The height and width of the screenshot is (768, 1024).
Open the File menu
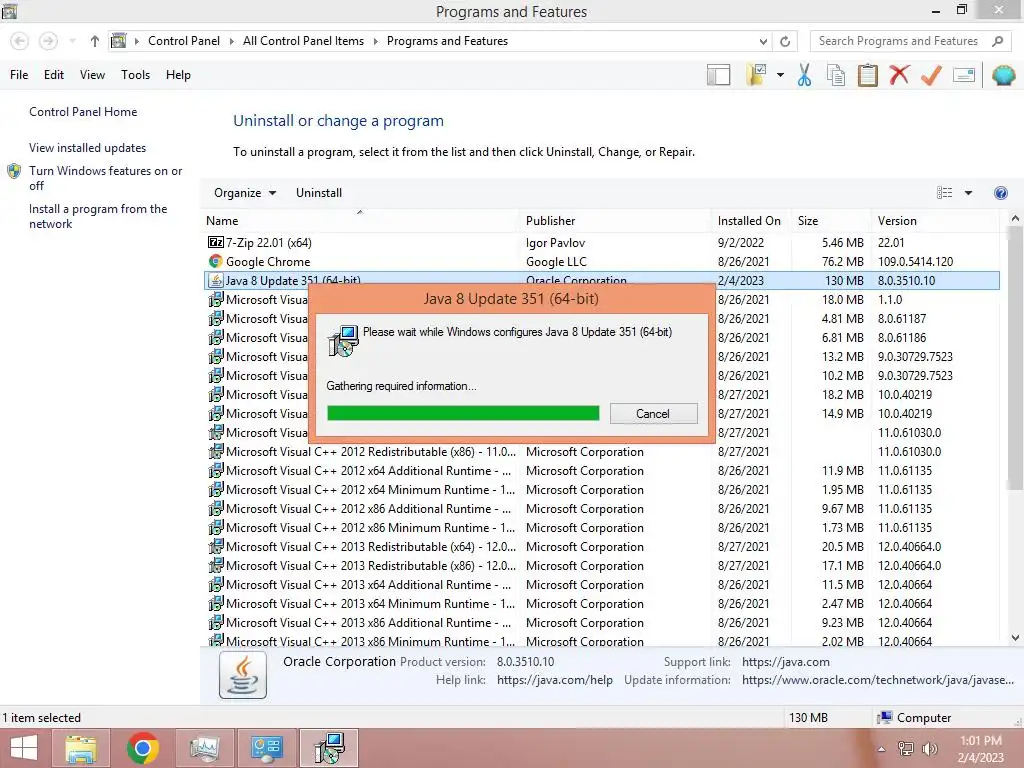click(19, 75)
